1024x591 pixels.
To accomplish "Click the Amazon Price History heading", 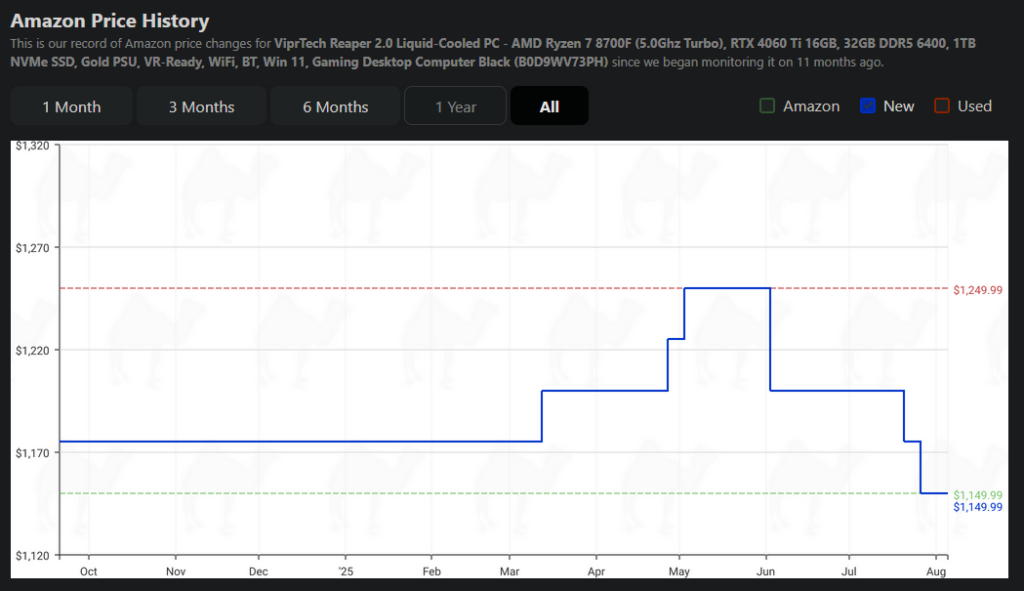I will pyautogui.click(x=110, y=21).
